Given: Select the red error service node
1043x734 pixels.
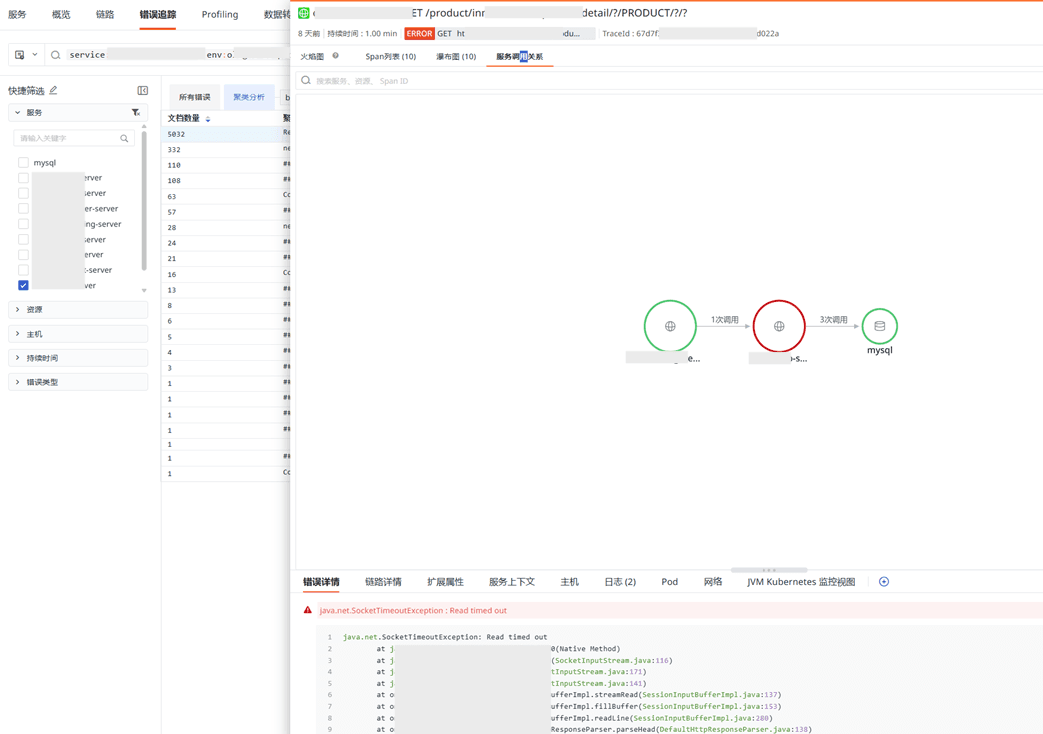Looking at the screenshot, I should (x=778, y=326).
